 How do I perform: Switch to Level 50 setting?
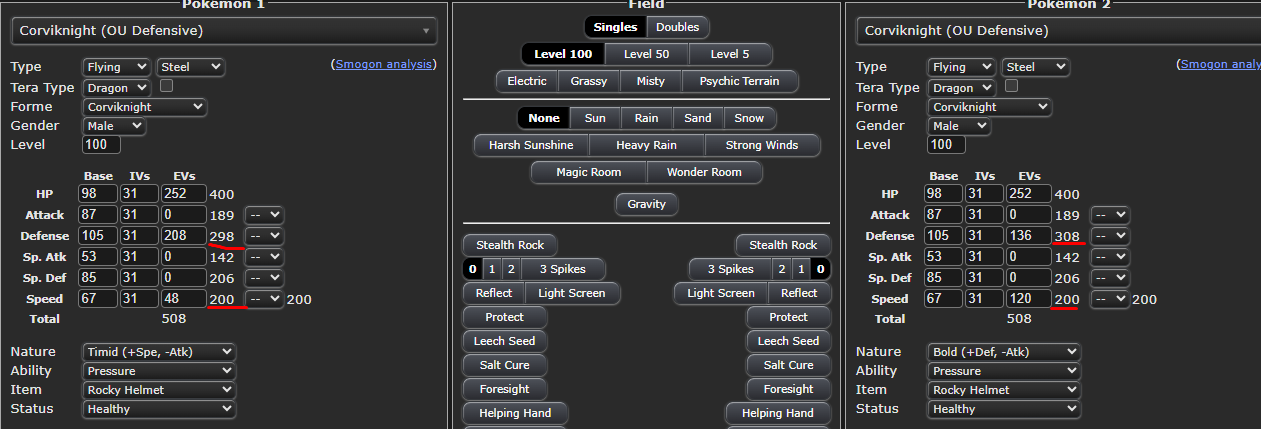[x=646, y=53]
